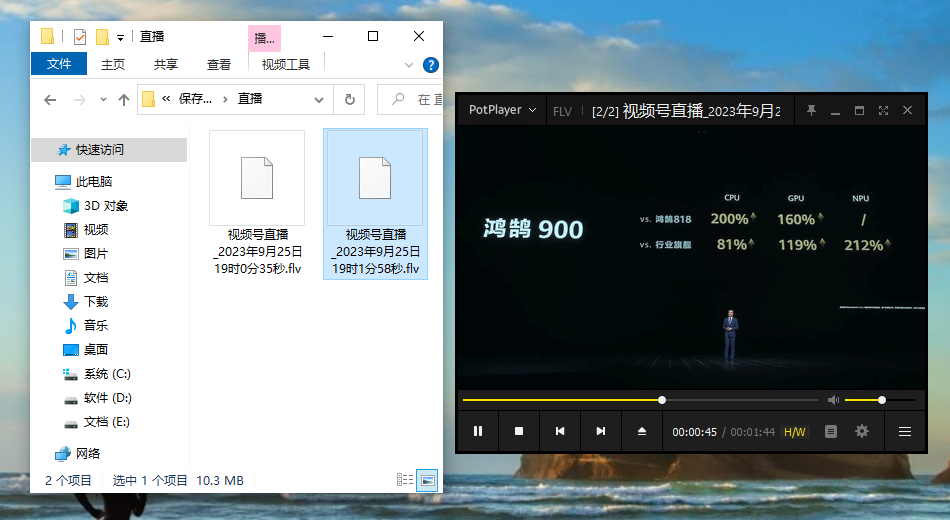Open the 查看 ribbon tab
Image resolution: width=950 pixels, height=520 pixels.
click(x=219, y=64)
